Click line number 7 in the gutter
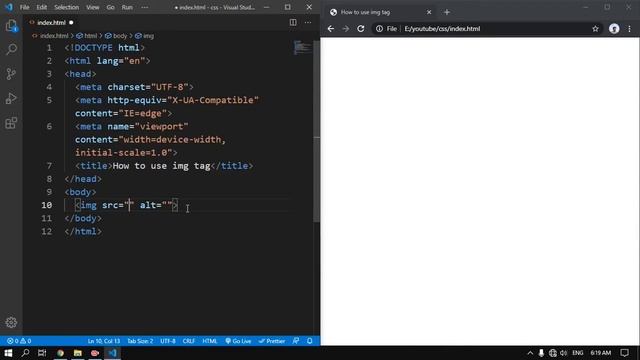The height and width of the screenshot is (360, 640). [x=49, y=166]
